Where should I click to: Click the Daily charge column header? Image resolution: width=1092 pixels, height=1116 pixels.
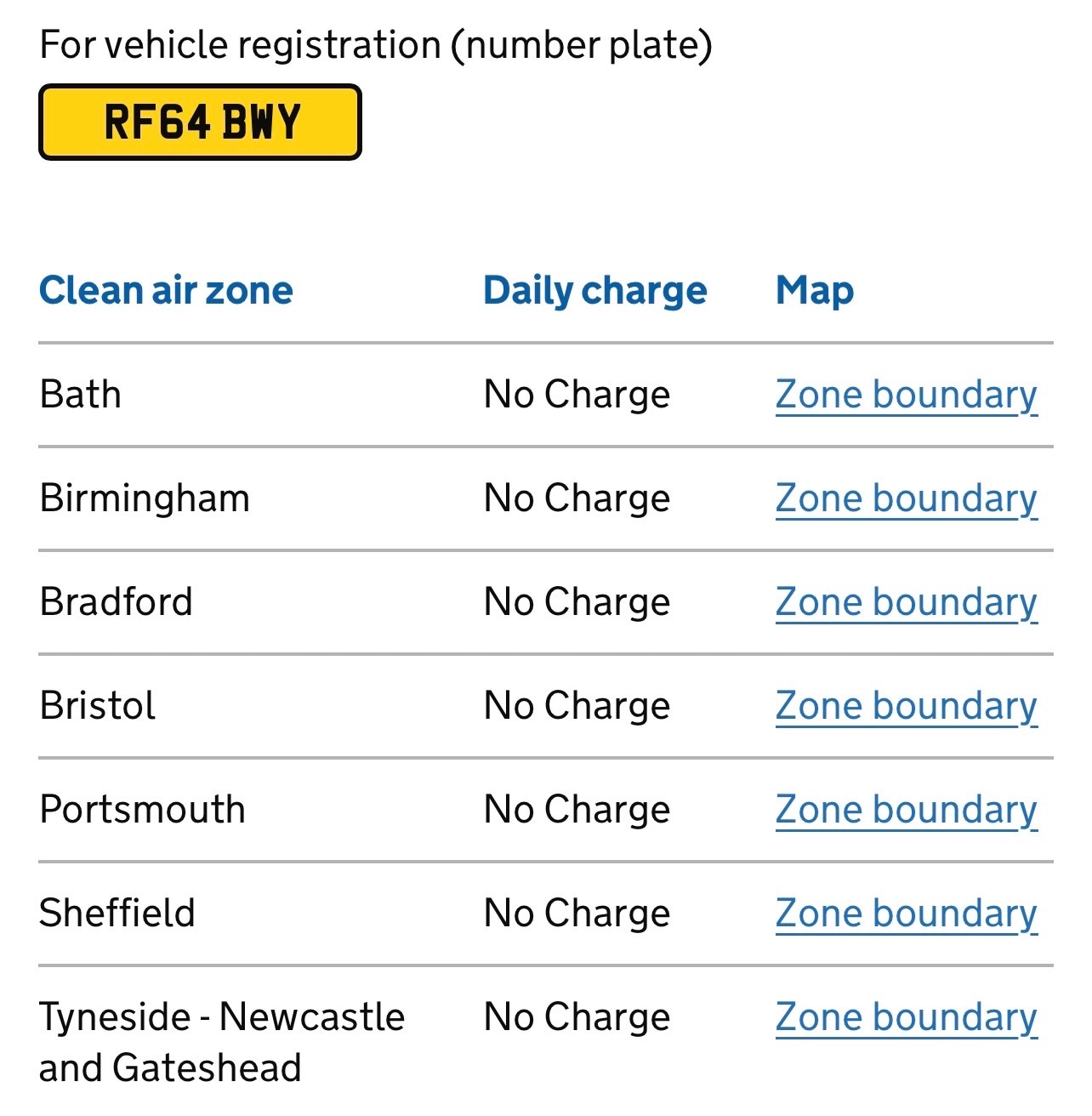pos(594,290)
